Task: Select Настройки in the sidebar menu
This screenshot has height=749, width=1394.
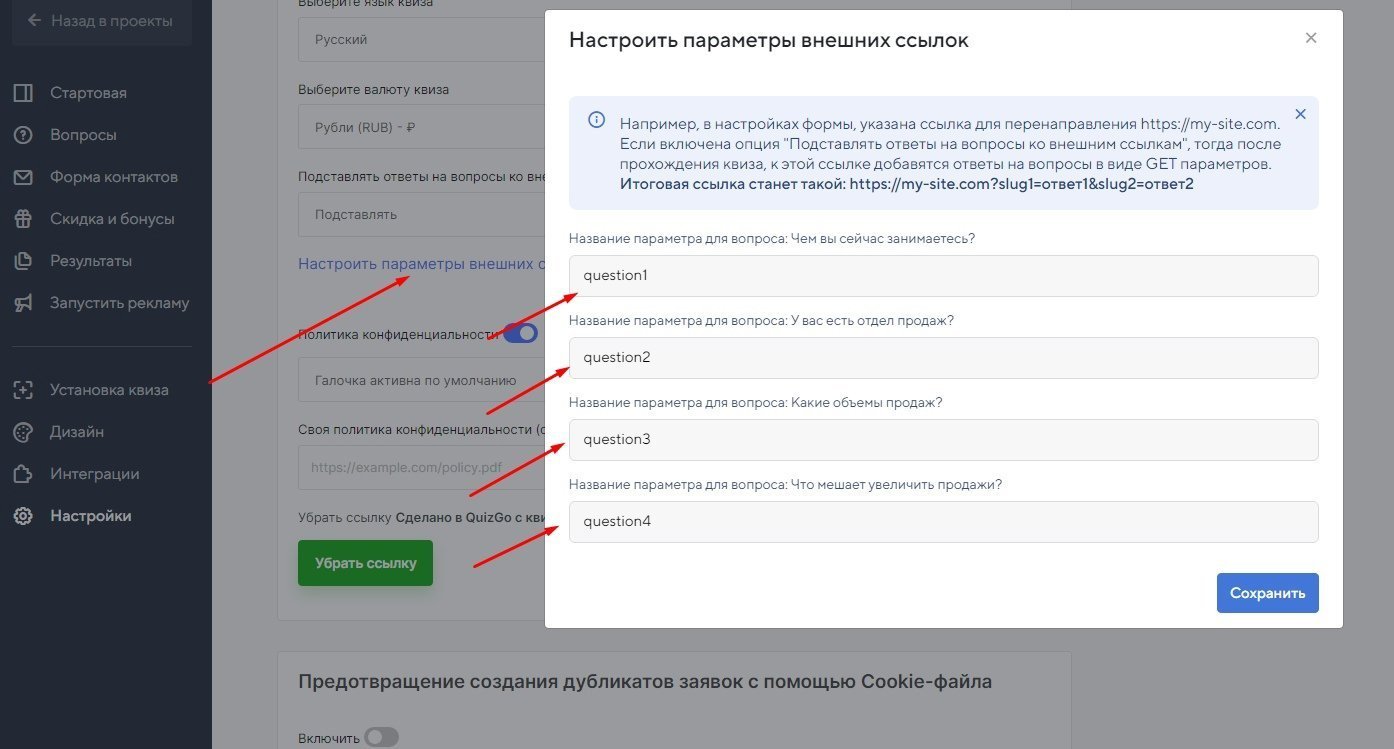Action: 90,516
